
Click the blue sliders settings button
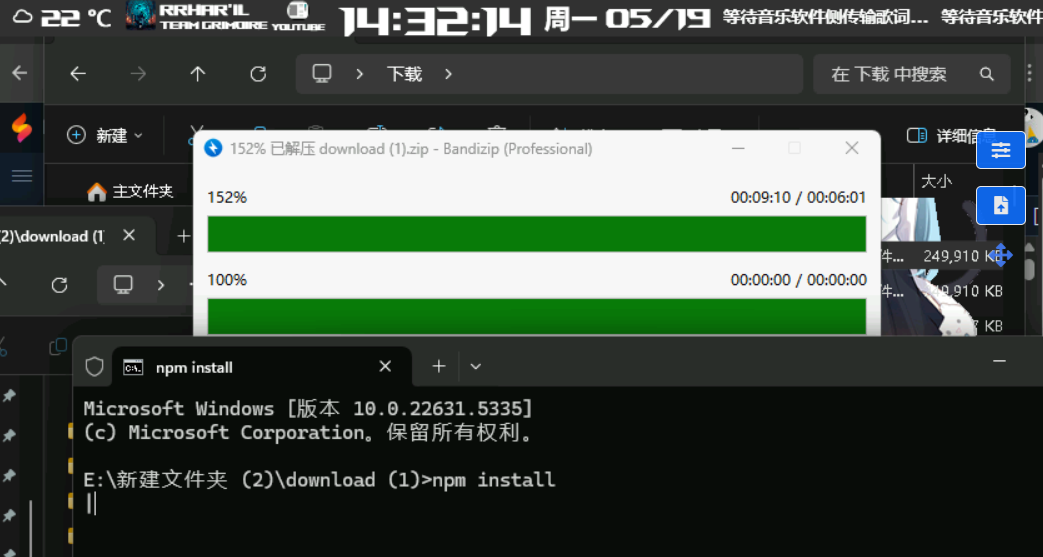point(1000,150)
